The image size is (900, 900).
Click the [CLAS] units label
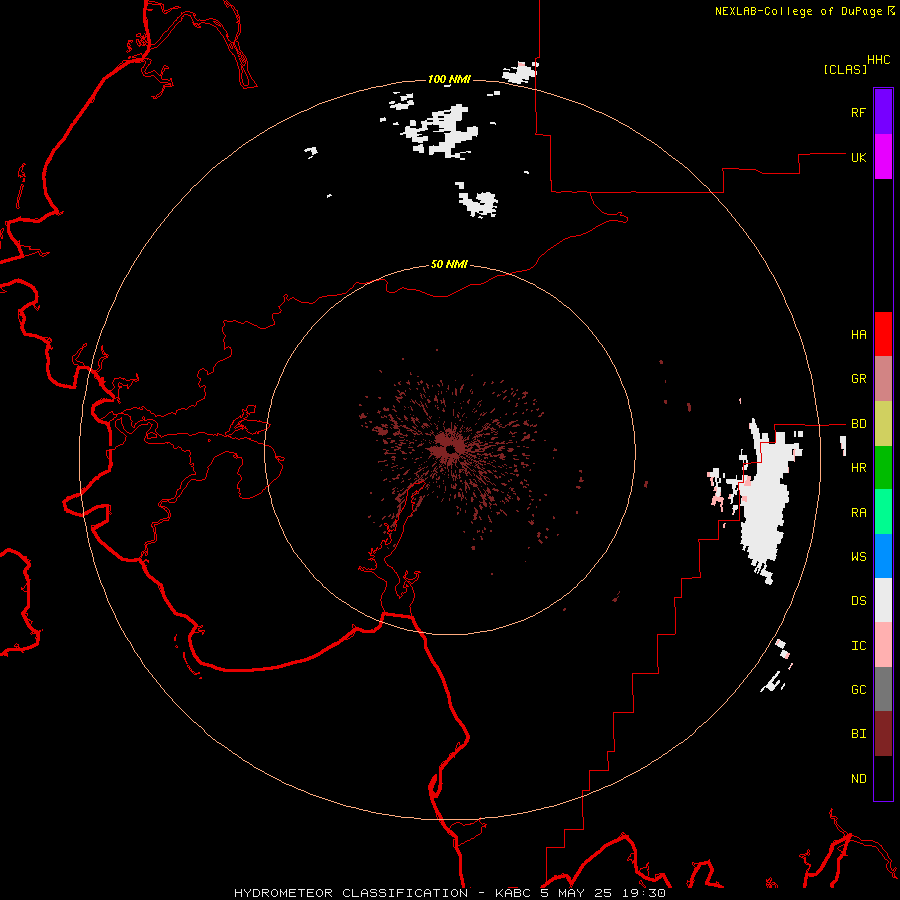point(845,69)
